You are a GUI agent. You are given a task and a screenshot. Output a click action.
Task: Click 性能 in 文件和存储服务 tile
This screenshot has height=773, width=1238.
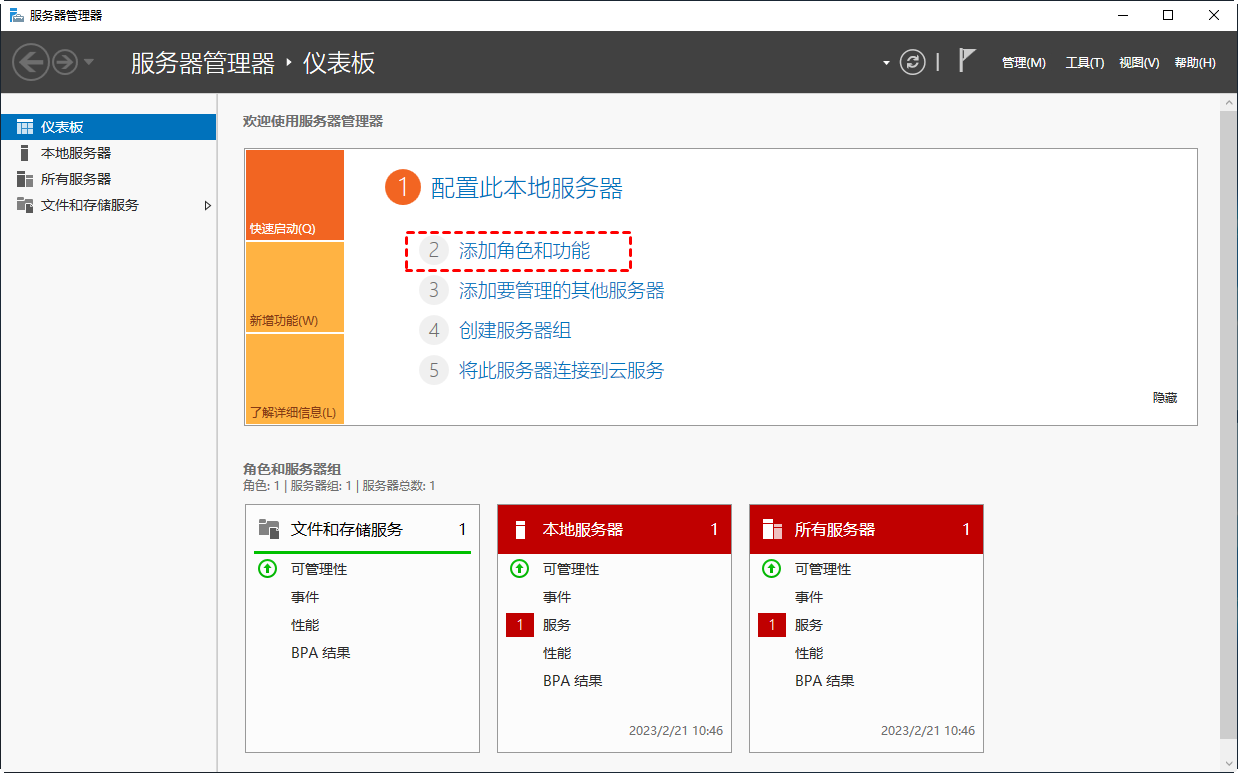click(x=305, y=625)
